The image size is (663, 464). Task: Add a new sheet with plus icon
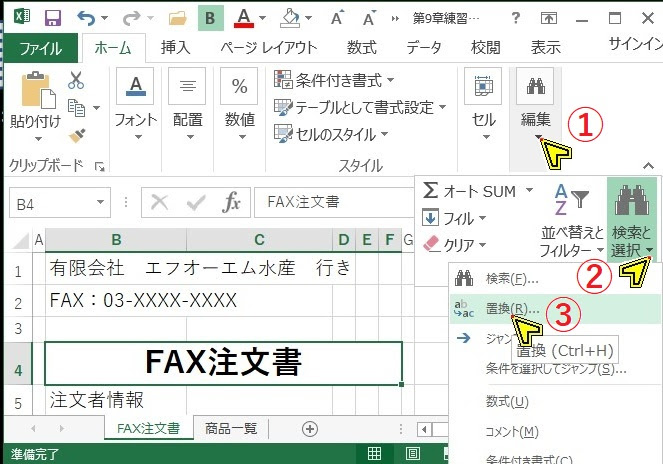310,429
